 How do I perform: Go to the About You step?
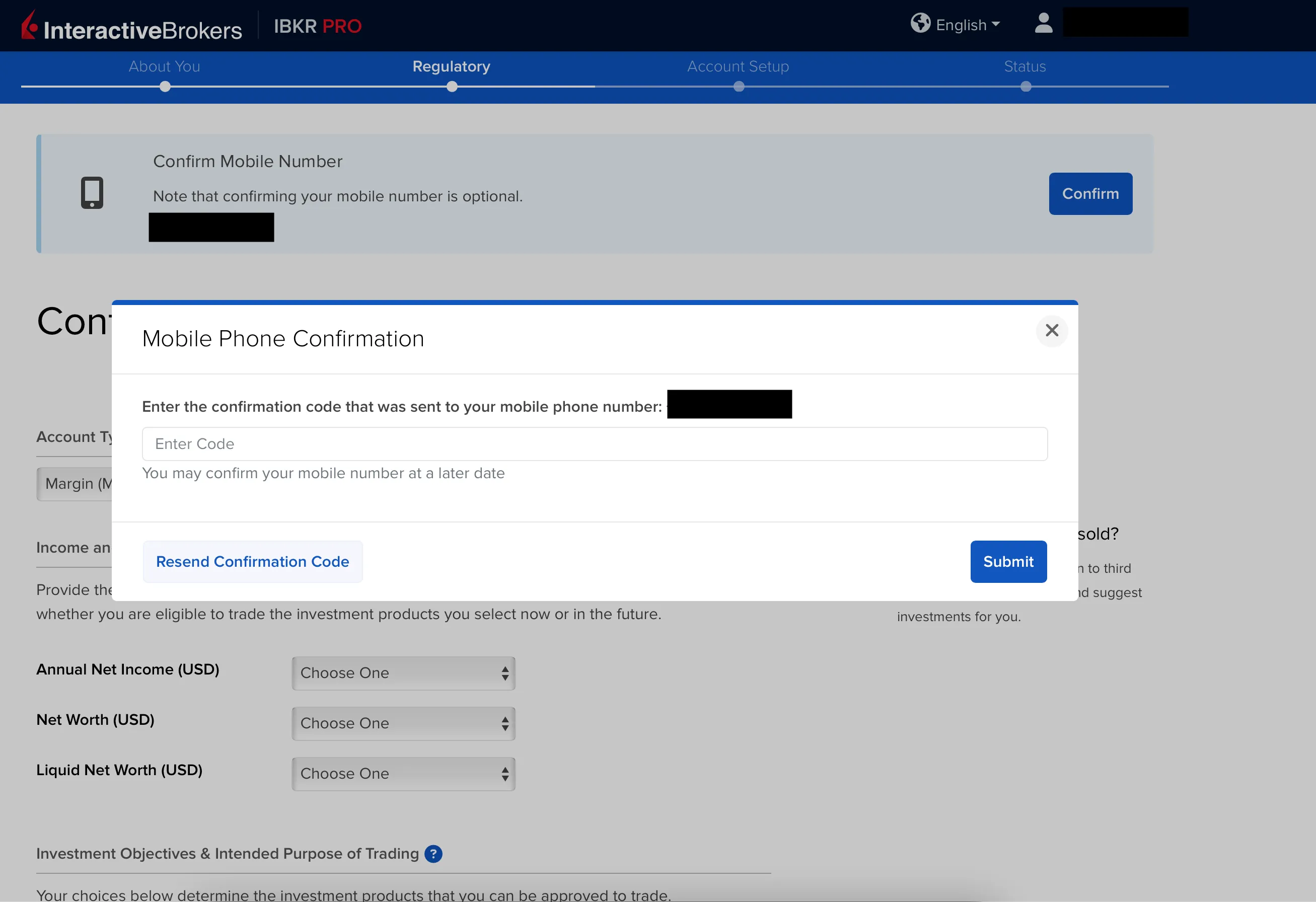pyautogui.click(x=164, y=66)
